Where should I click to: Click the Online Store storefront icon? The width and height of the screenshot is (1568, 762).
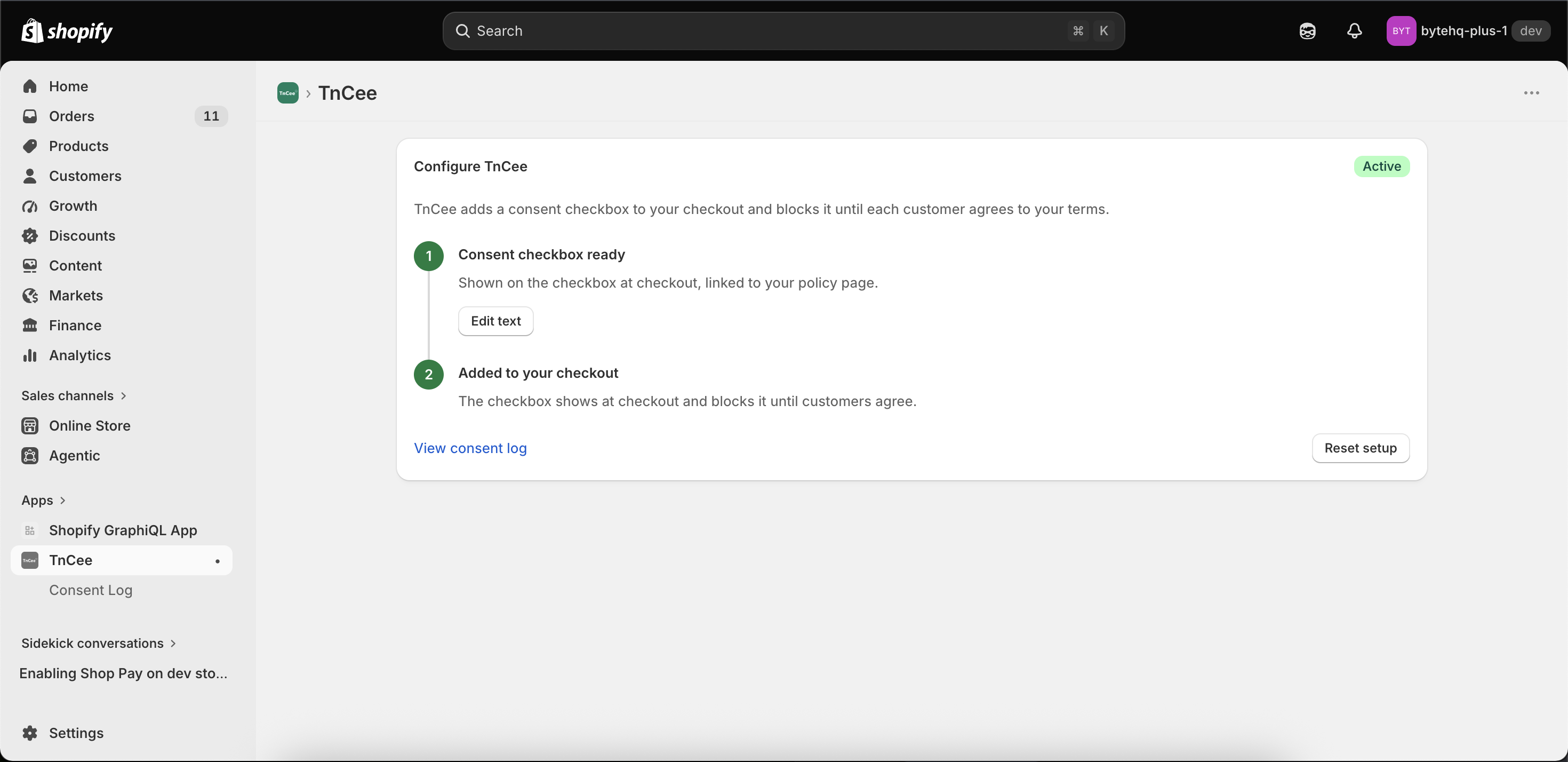click(x=30, y=426)
